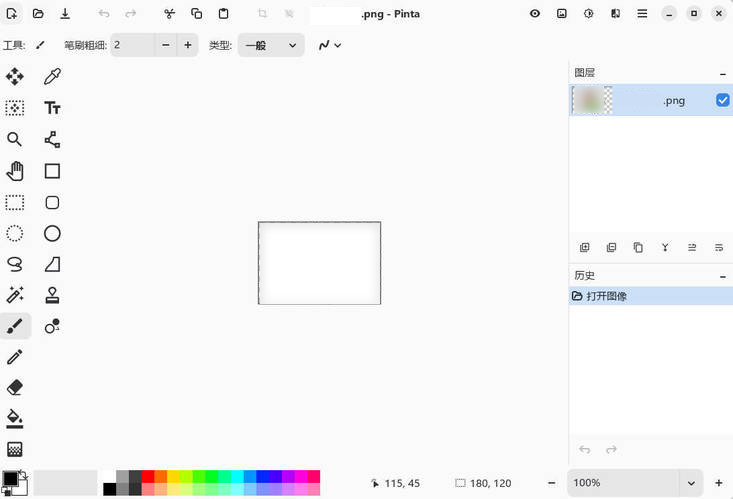Select the Paint Bucket fill tool

coord(15,418)
